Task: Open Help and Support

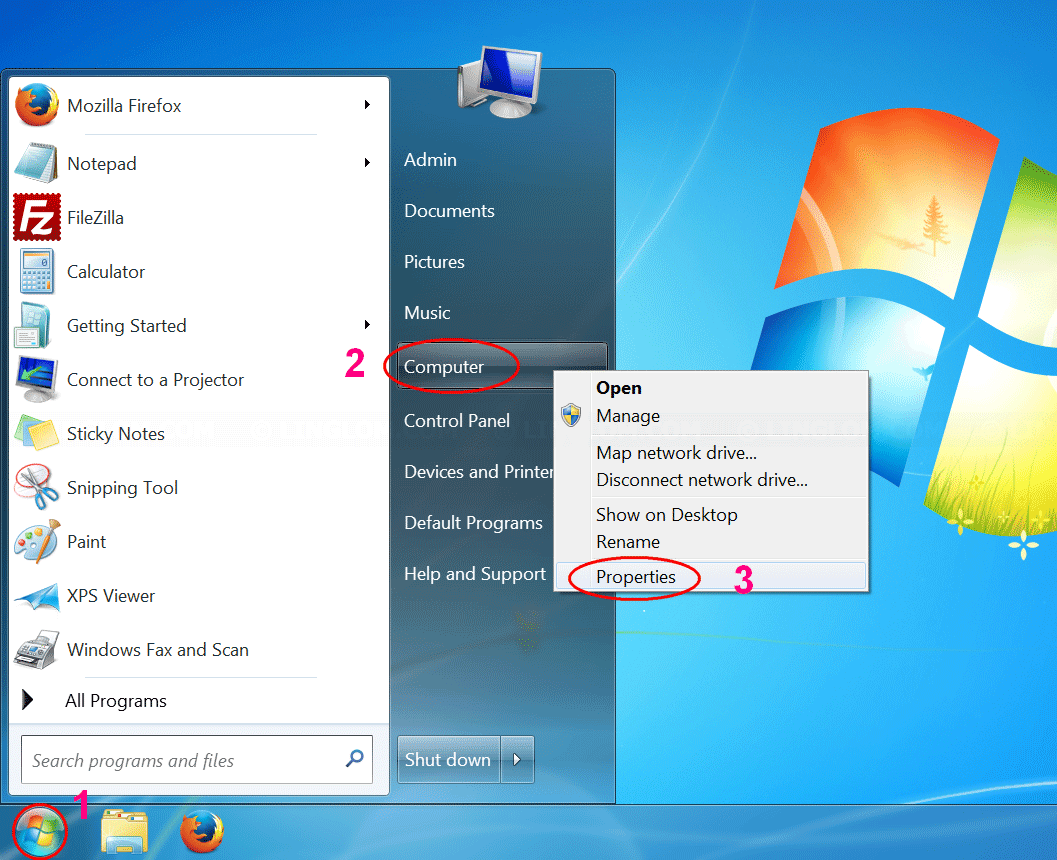Action: click(475, 574)
